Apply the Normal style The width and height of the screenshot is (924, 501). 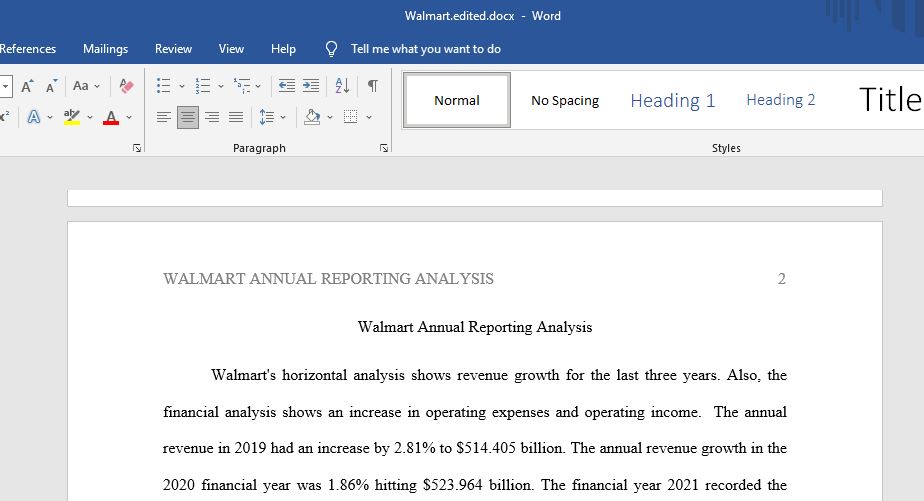tap(457, 100)
